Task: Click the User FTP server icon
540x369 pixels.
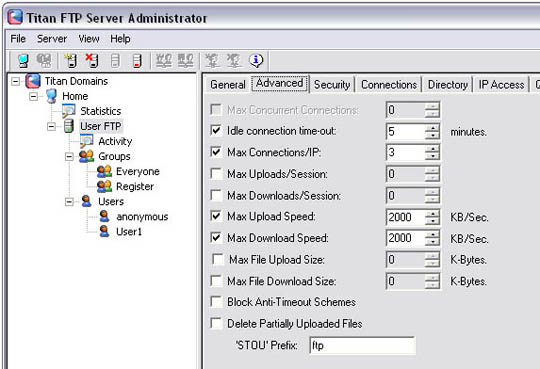Action: (x=69, y=126)
